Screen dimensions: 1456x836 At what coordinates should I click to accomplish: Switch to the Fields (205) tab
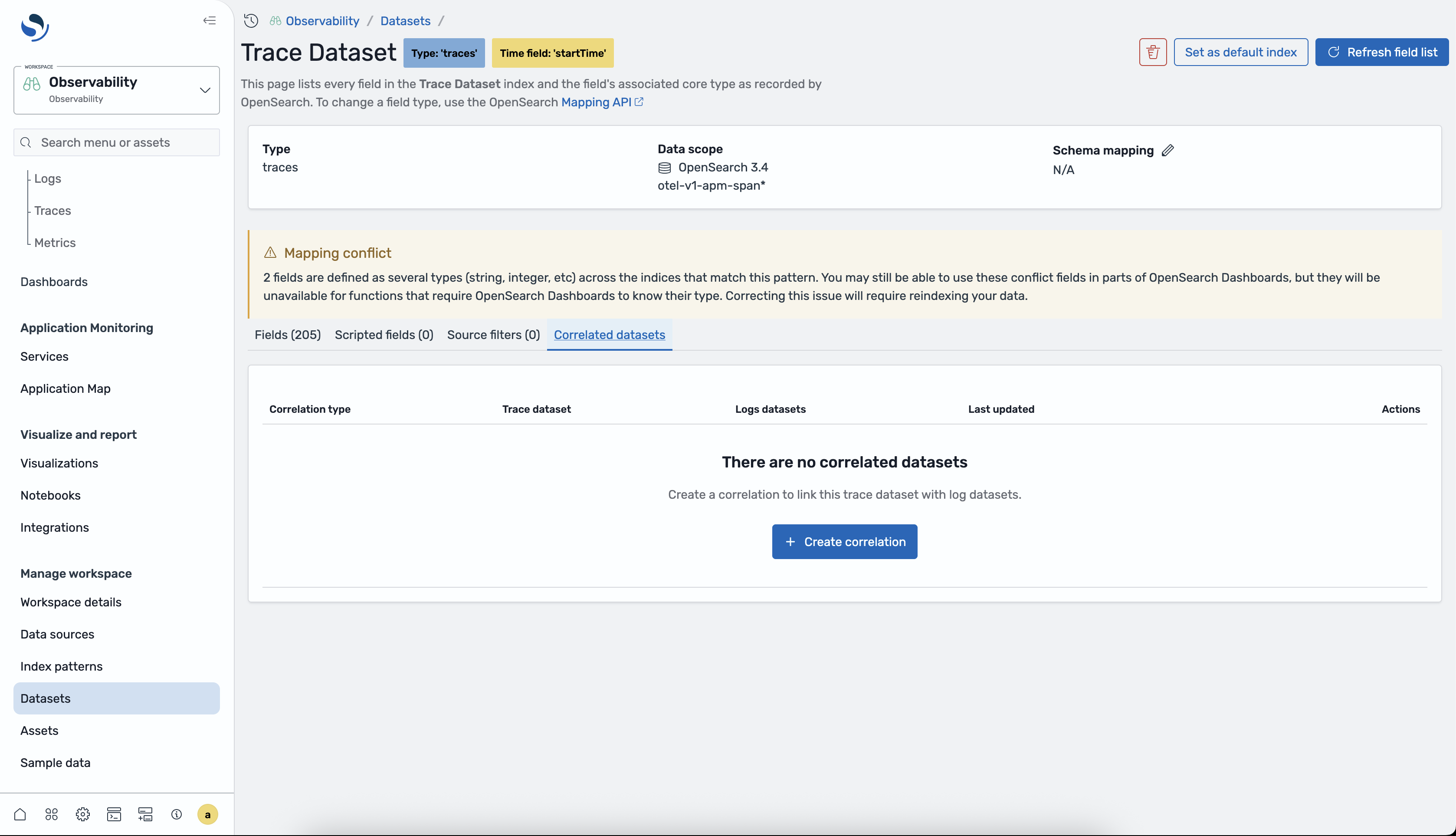click(x=288, y=335)
